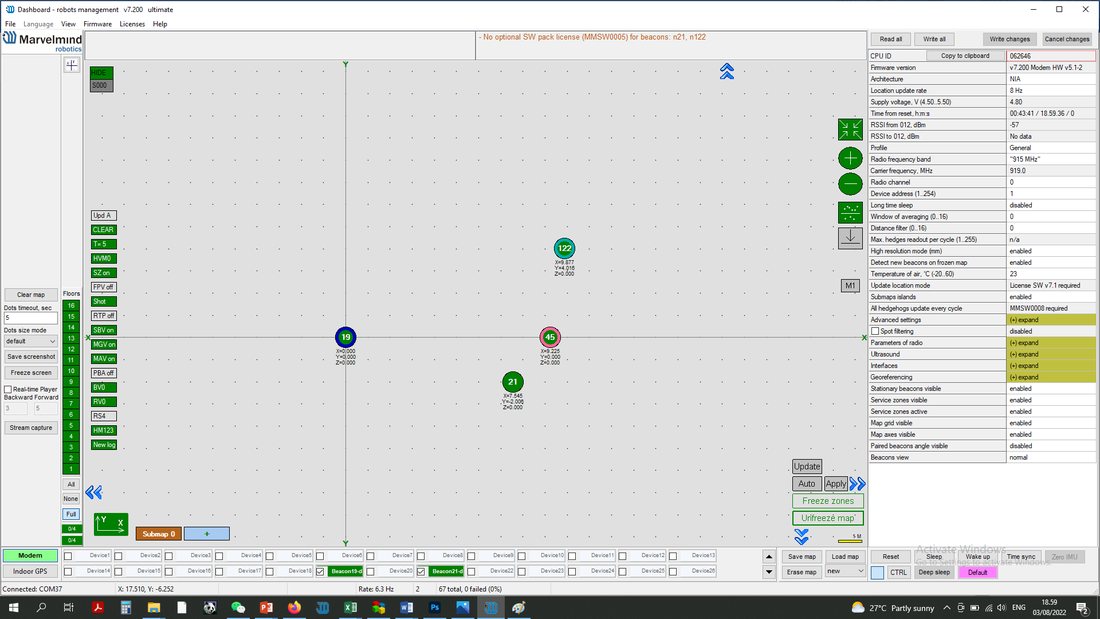Select beacon 122 on the map
Screen dimensions: 1100x619
tap(564, 248)
